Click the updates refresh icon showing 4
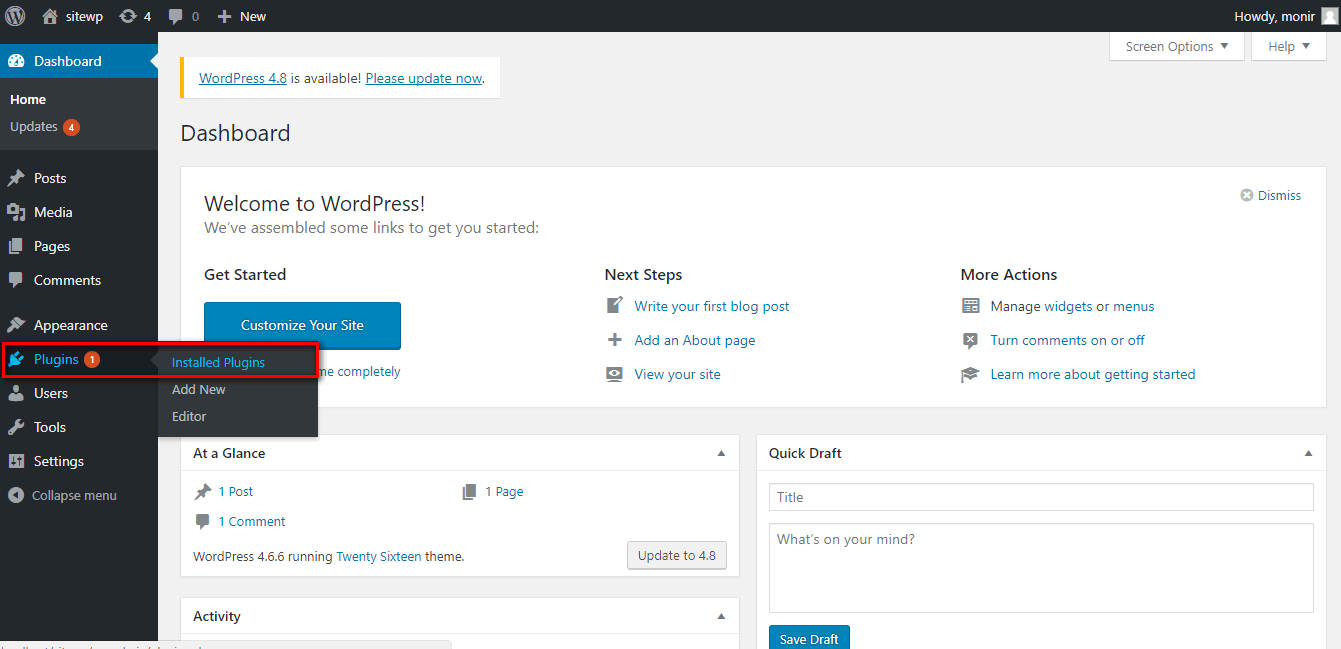1341x649 pixels. 128,16
